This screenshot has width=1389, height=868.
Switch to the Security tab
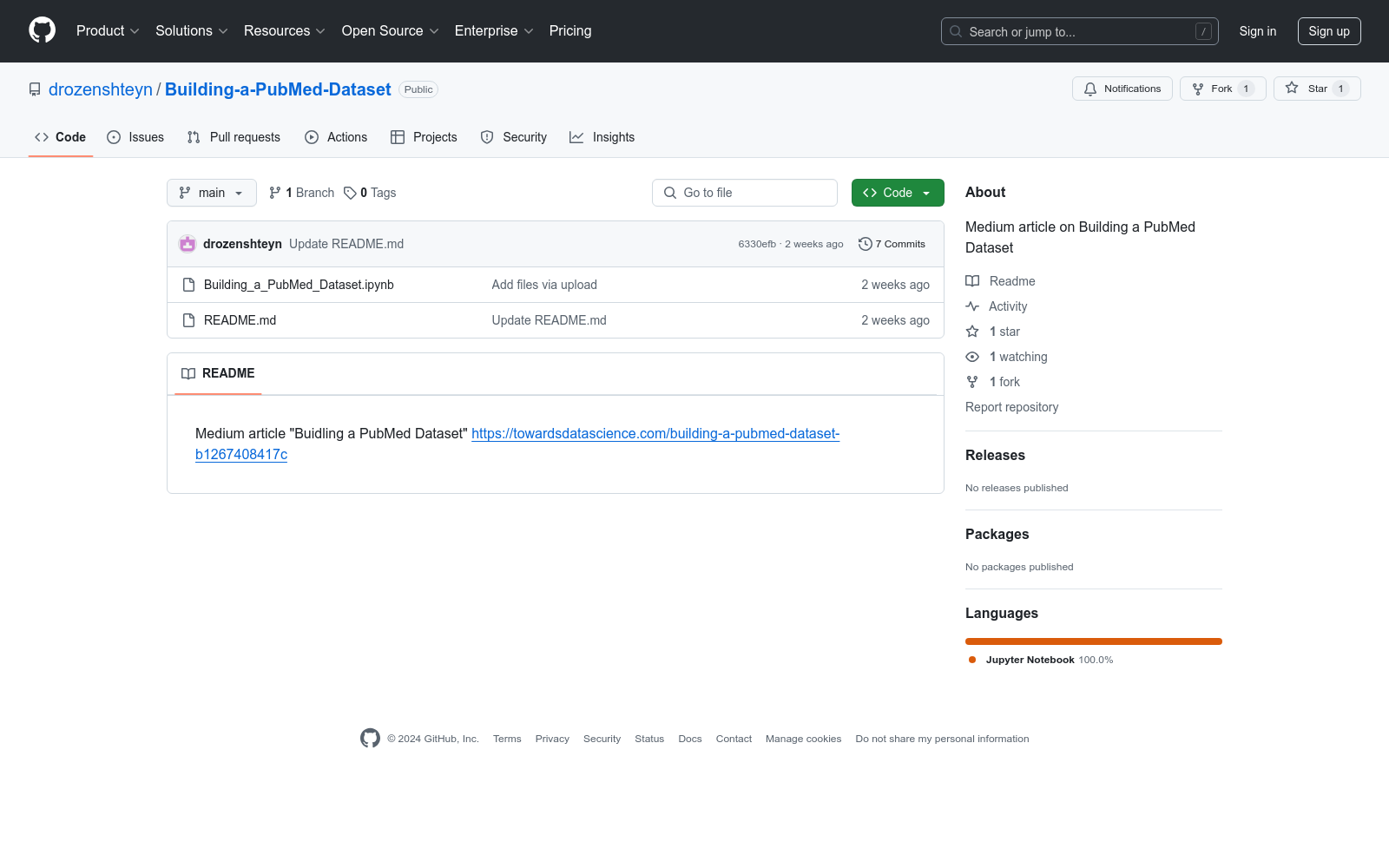(514, 137)
